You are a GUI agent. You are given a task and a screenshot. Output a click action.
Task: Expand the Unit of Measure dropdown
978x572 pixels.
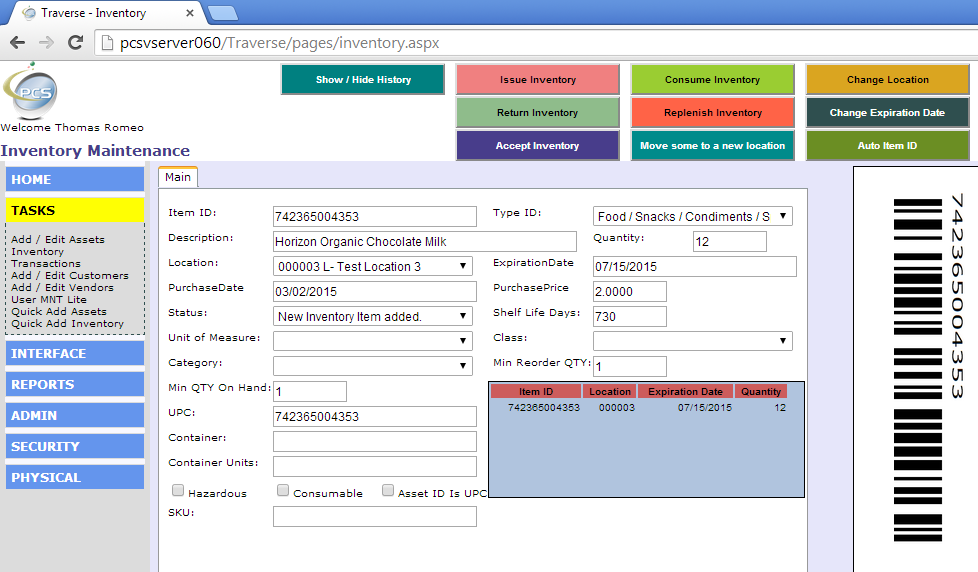(x=373, y=341)
